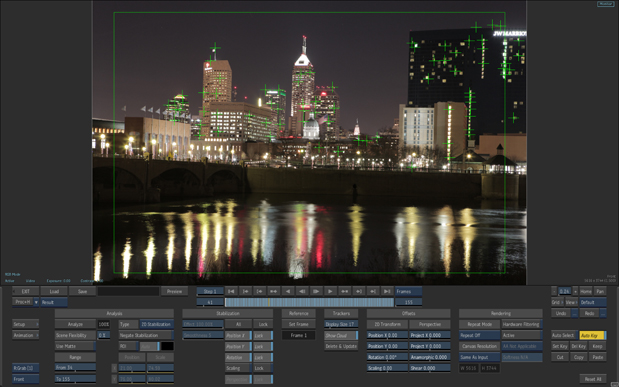
Task: Jump to the first frame of the clip
Action: [x=231, y=291]
